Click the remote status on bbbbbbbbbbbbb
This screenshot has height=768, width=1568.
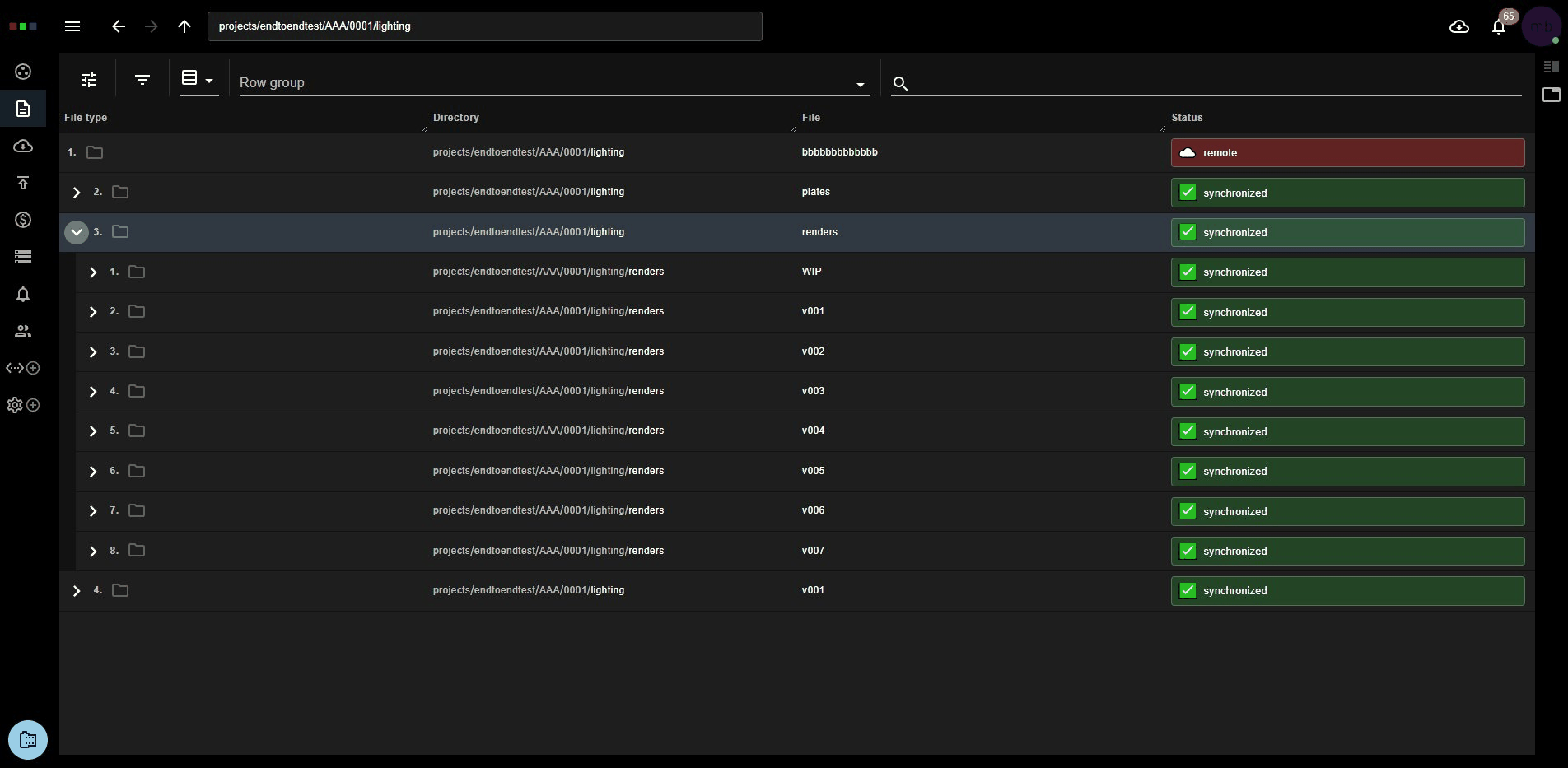click(x=1347, y=153)
